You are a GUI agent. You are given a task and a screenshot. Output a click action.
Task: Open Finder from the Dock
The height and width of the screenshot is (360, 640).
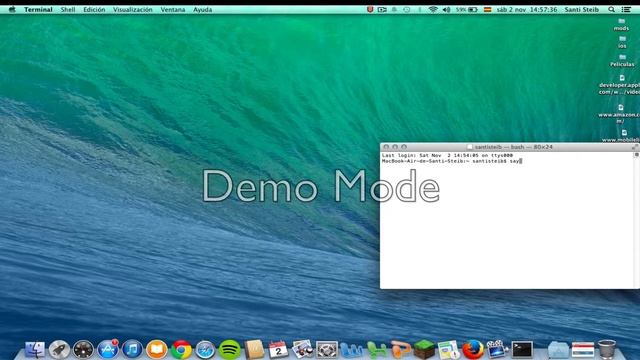tap(35, 350)
